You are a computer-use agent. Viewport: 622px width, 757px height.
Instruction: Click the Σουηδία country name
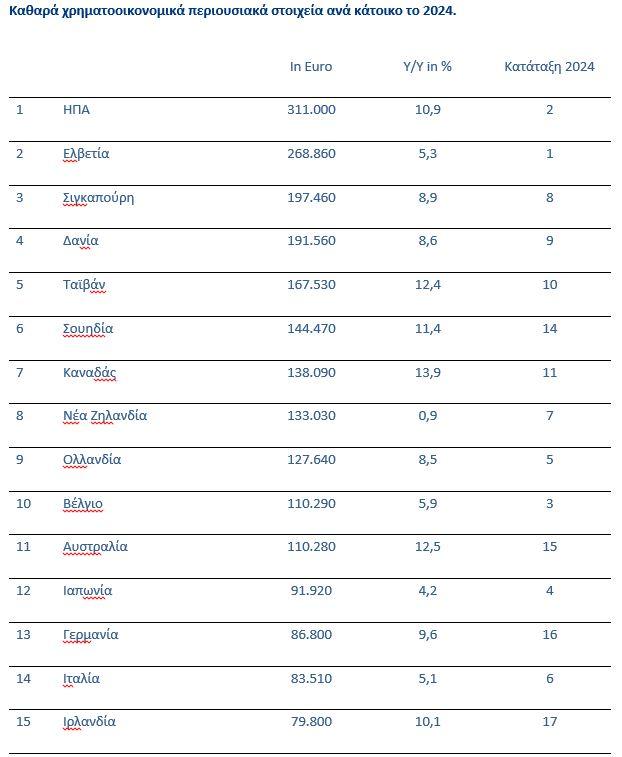(88, 328)
